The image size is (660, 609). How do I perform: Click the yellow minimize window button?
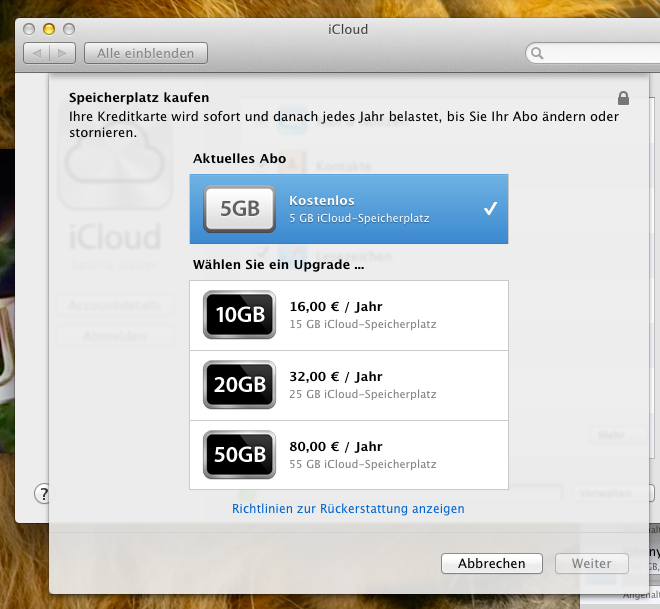(x=49, y=29)
